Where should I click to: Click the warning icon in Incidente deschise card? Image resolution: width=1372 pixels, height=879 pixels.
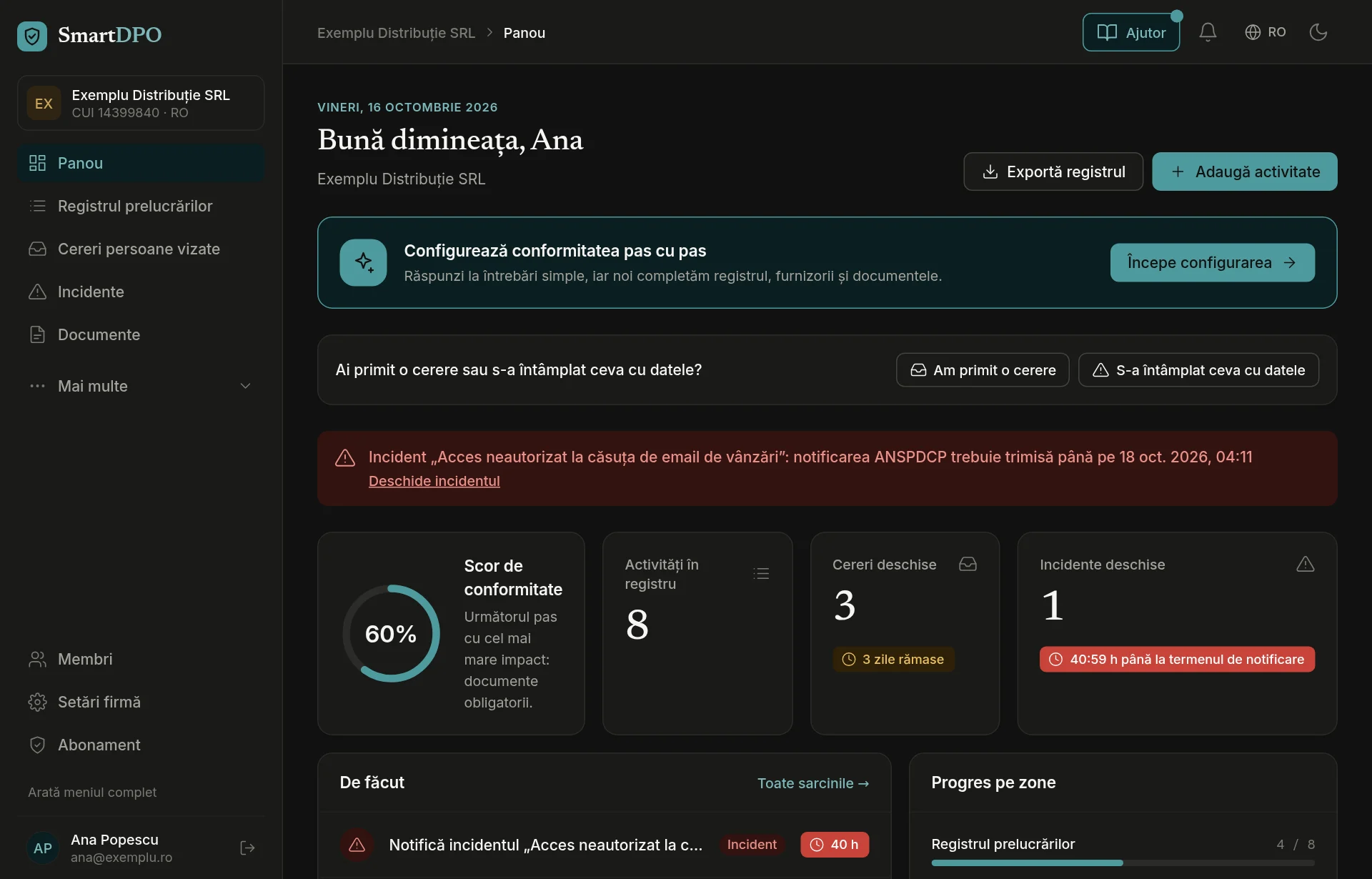[x=1305, y=564]
